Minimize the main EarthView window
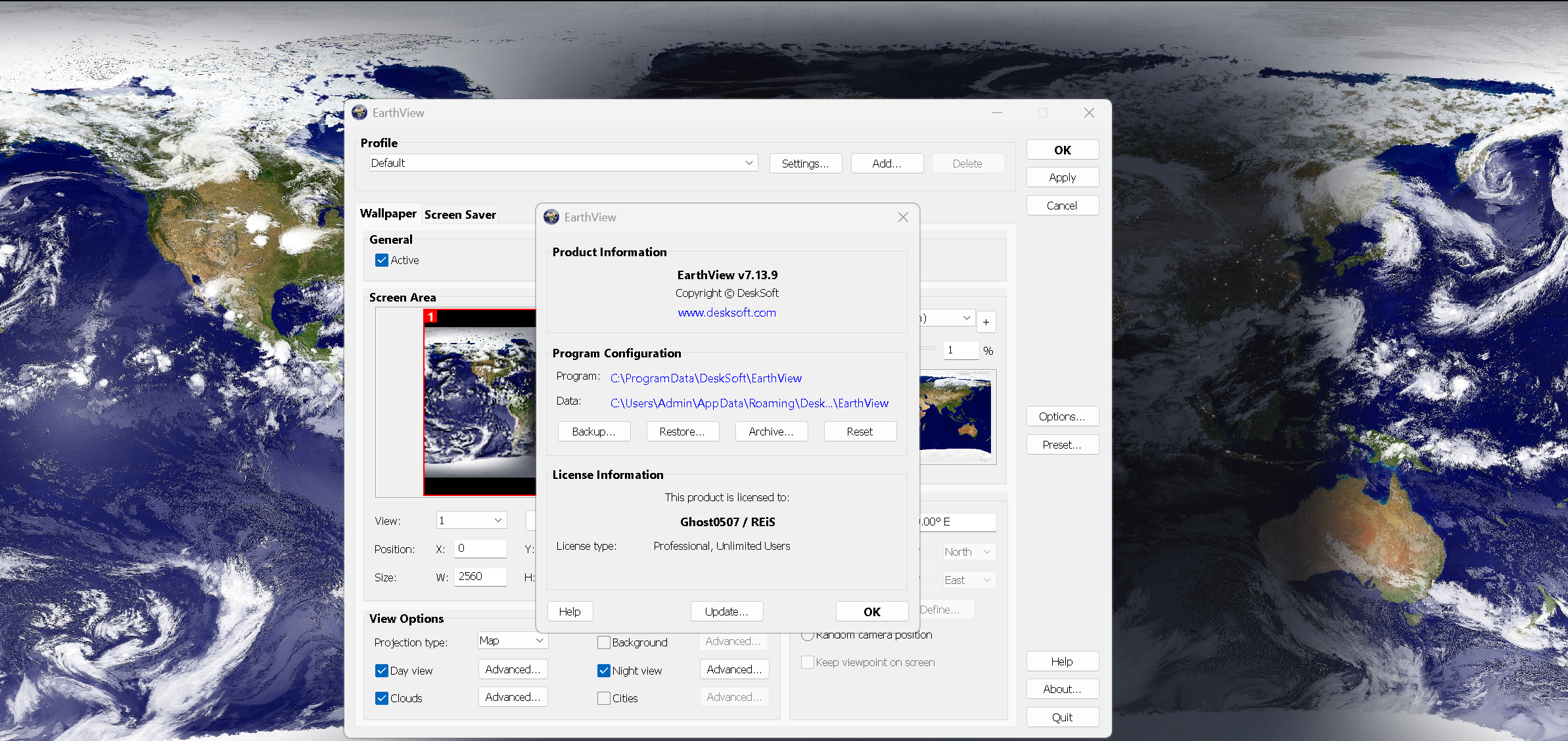This screenshot has height=741, width=1568. tap(997, 112)
